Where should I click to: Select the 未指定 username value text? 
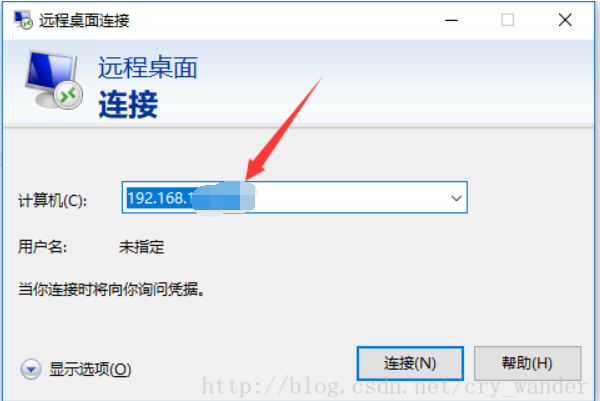(x=142, y=247)
